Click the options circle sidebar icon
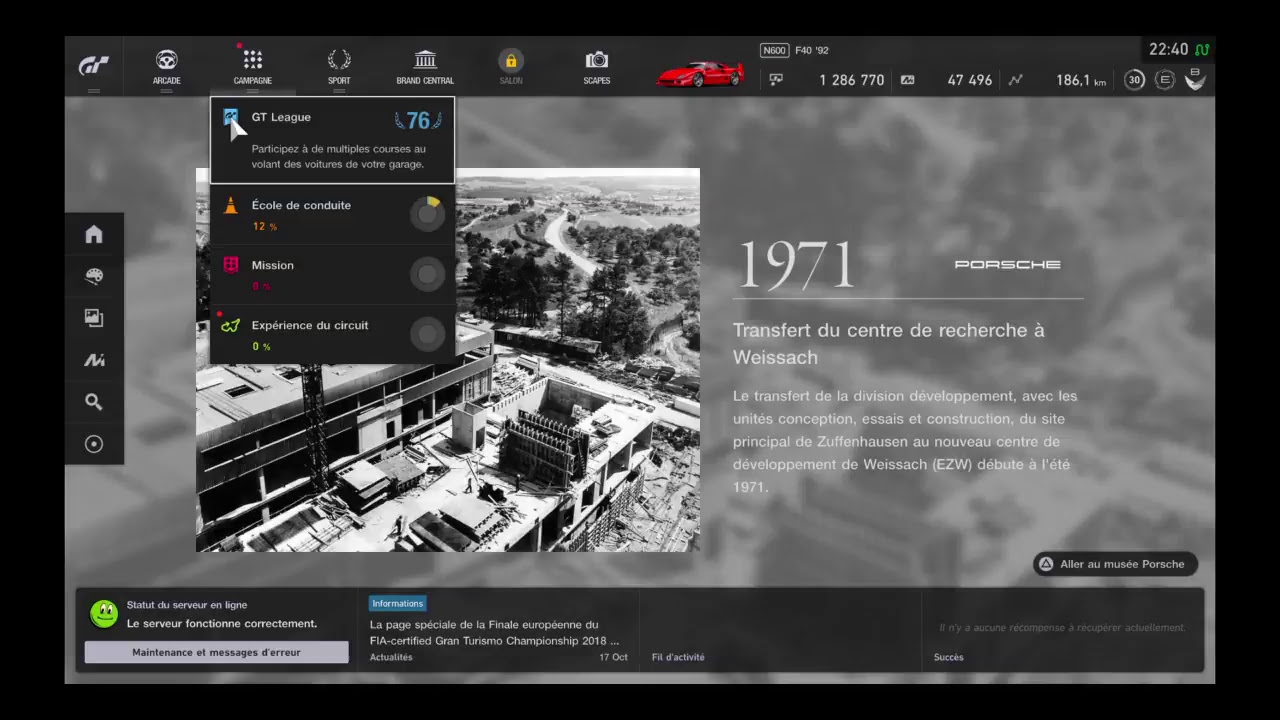Screen dimensions: 1280x720 pyautogui.click(x=94, y=444)
